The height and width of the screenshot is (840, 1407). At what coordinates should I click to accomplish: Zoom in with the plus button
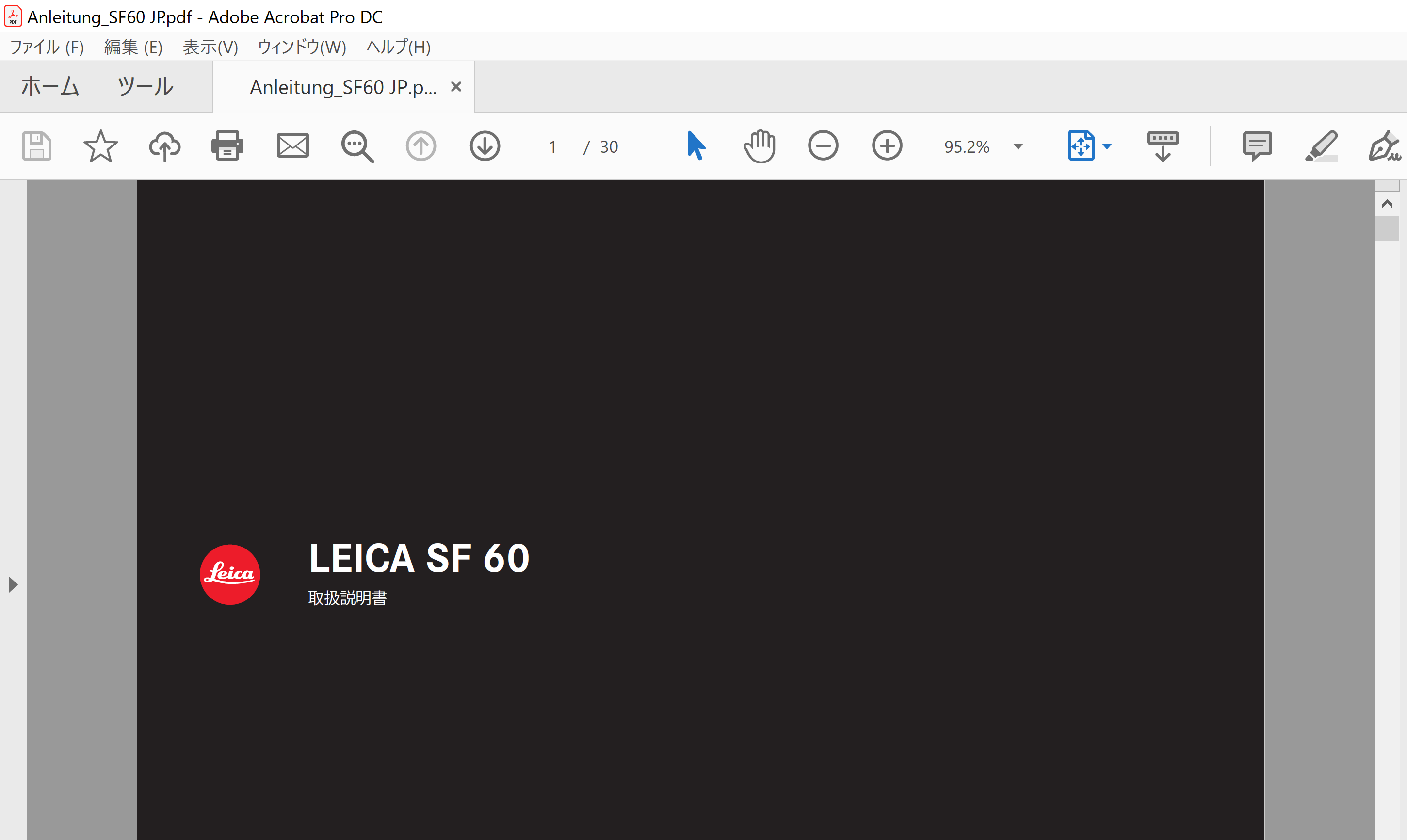(x=887, y=146)
